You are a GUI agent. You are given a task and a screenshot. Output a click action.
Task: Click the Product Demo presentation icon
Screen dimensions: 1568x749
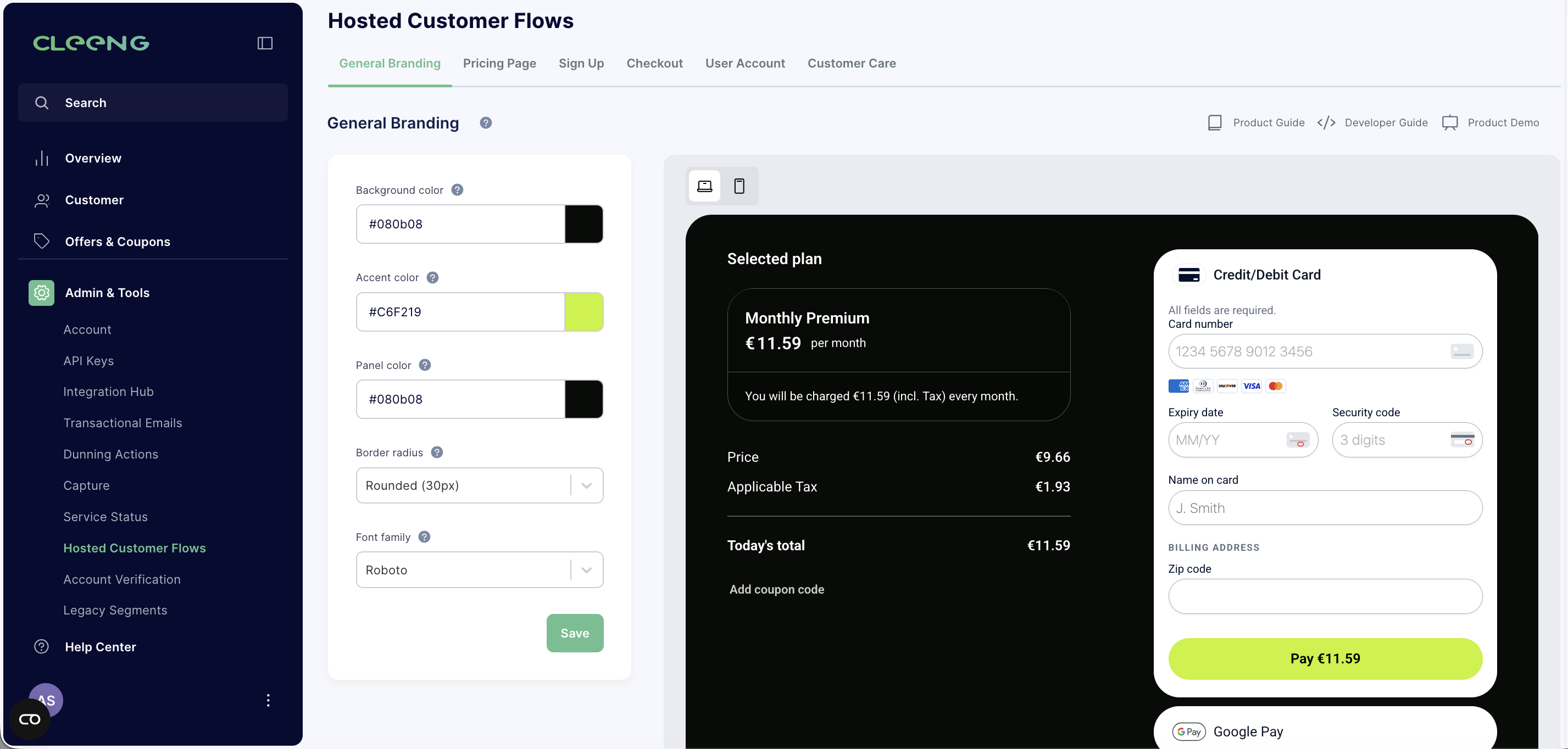pyautogui.click(x=1450, y=123)
